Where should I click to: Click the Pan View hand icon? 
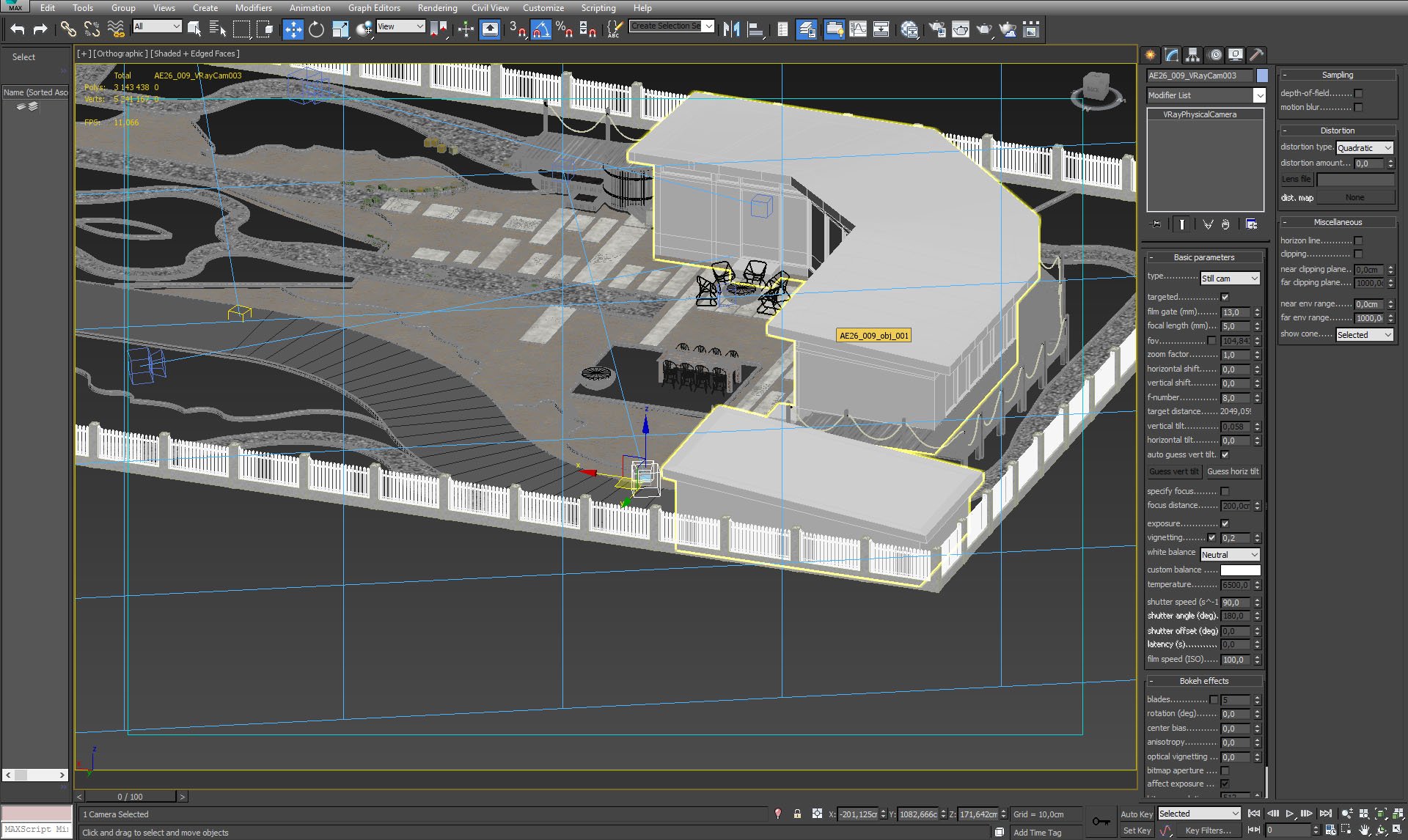coord(1364,830)
